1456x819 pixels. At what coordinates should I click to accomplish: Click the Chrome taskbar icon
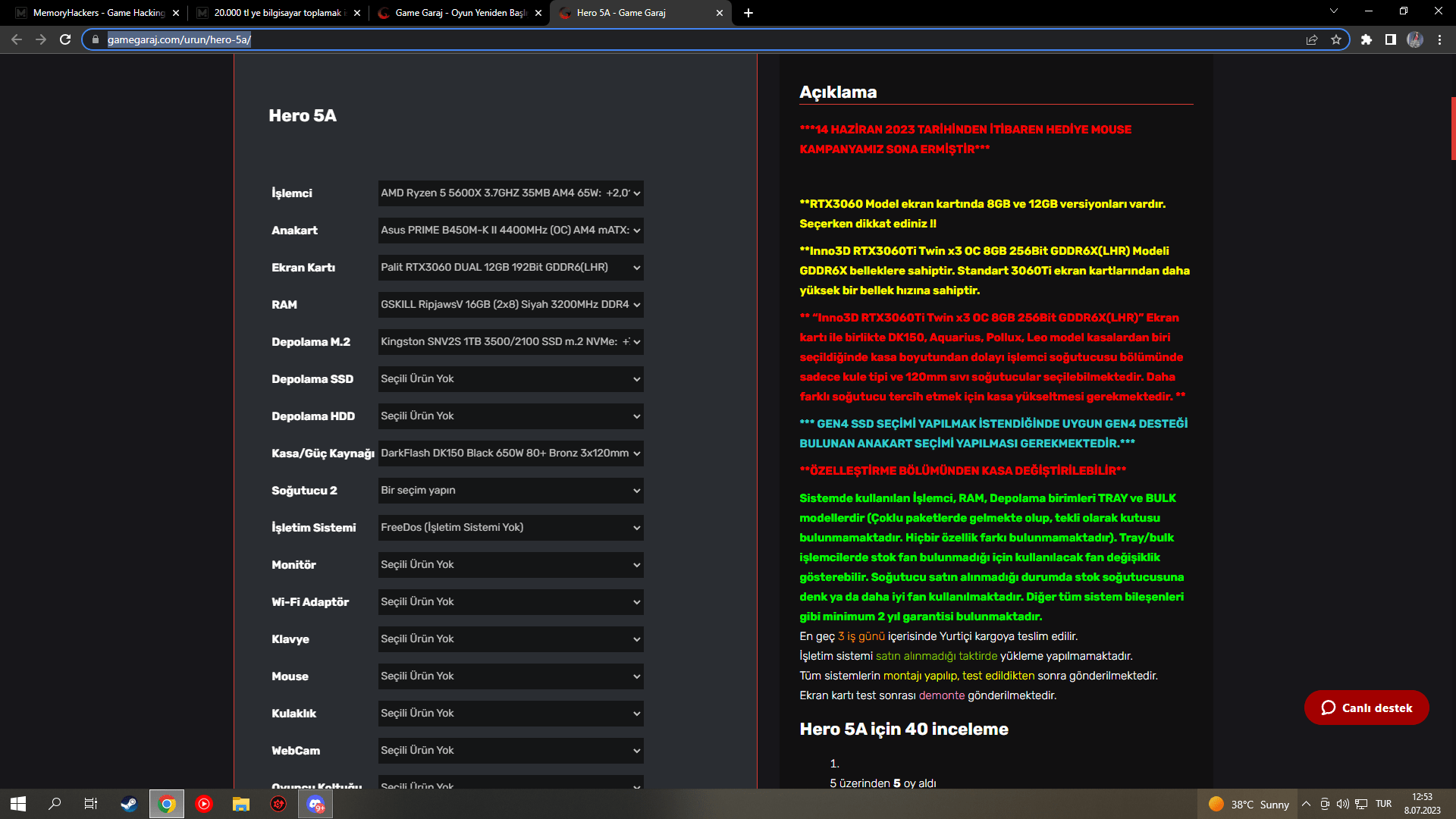tap(167, 804)
